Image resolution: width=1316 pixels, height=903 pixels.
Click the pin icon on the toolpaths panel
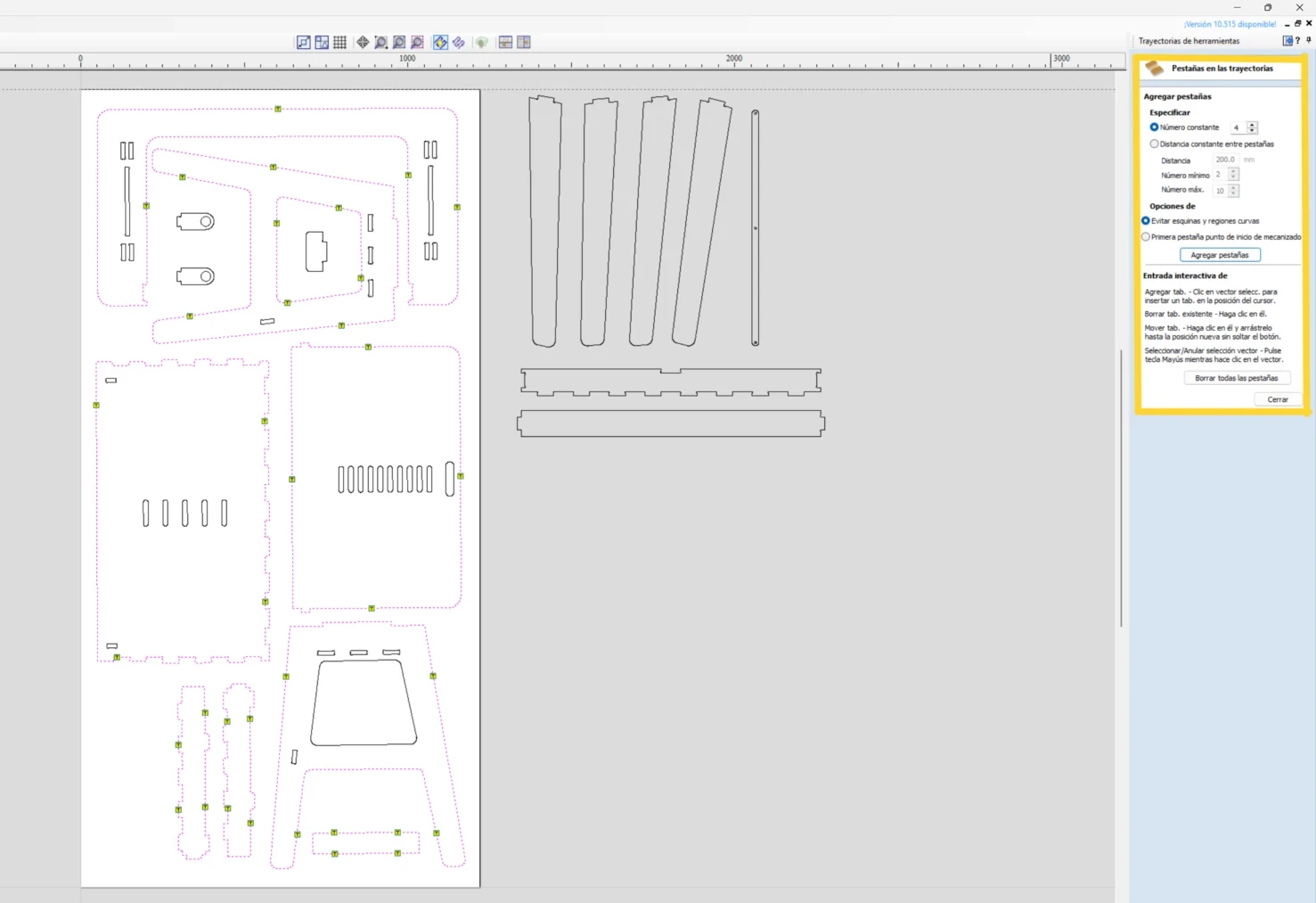1308,41
